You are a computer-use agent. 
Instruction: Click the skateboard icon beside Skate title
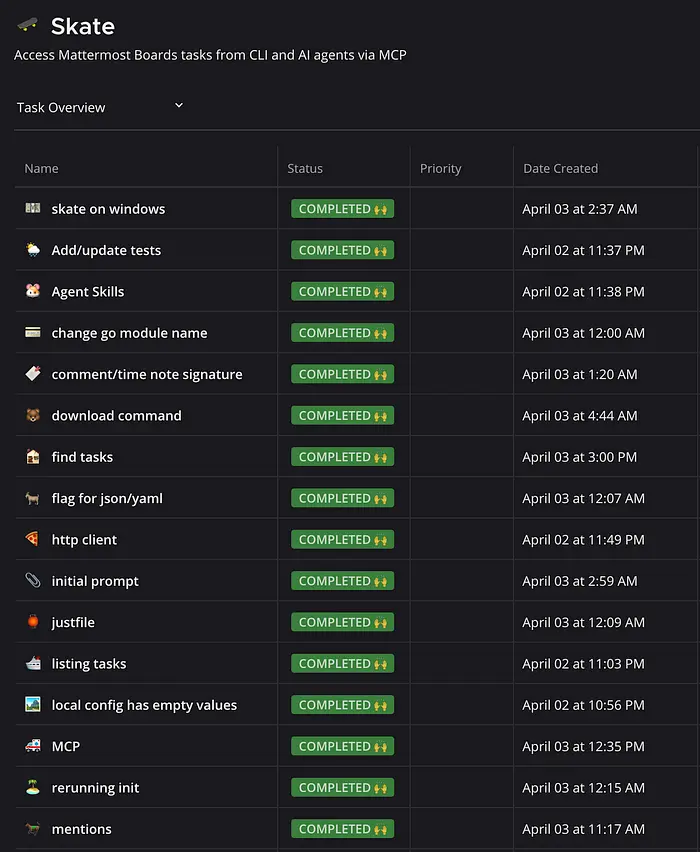29,25
